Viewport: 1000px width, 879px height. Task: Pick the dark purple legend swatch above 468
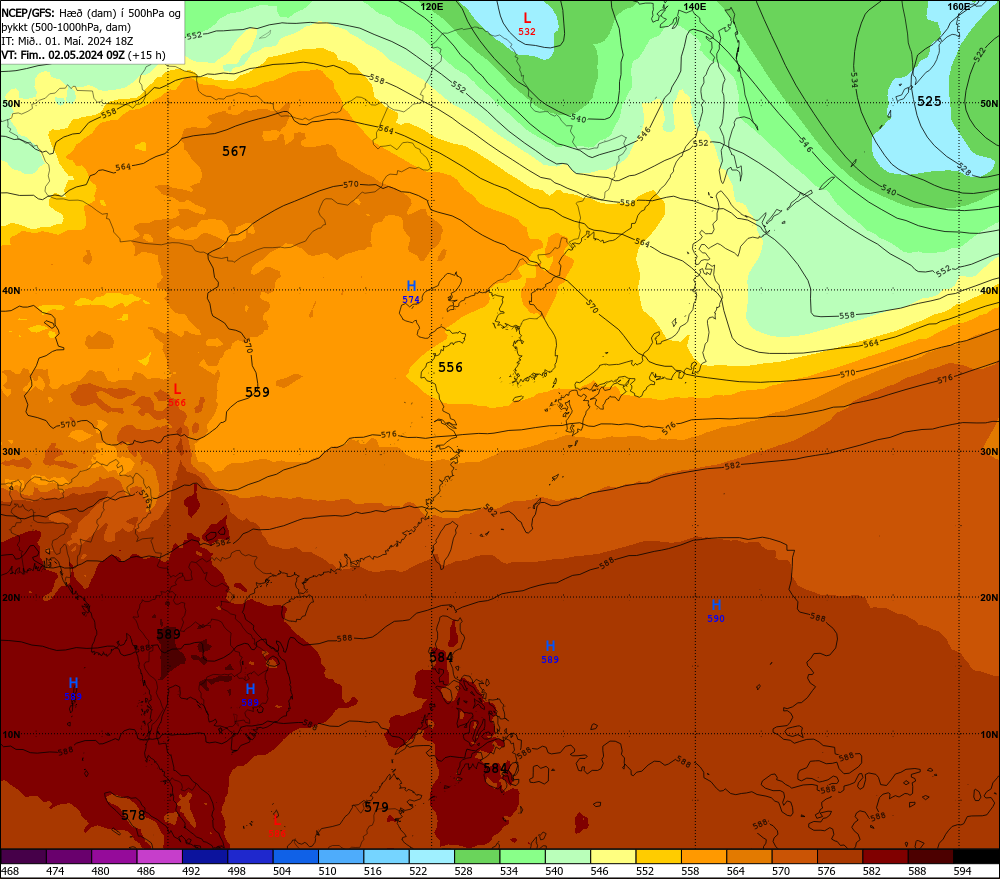pyautogui.click(x=24, y=856)
